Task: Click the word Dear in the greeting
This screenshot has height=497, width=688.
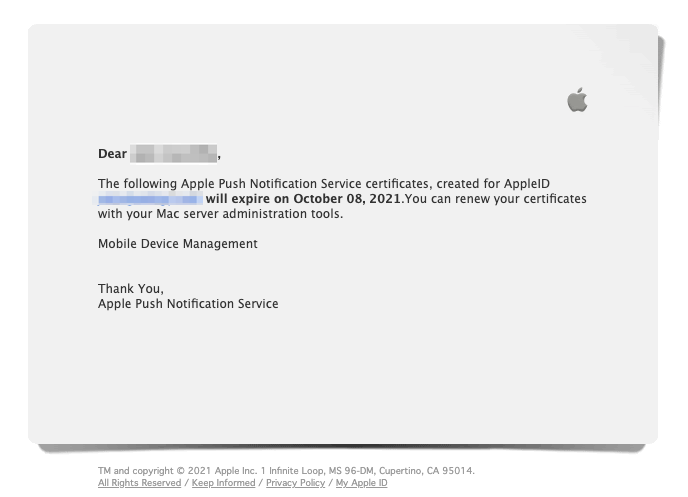Action: (x=112, y=154)
